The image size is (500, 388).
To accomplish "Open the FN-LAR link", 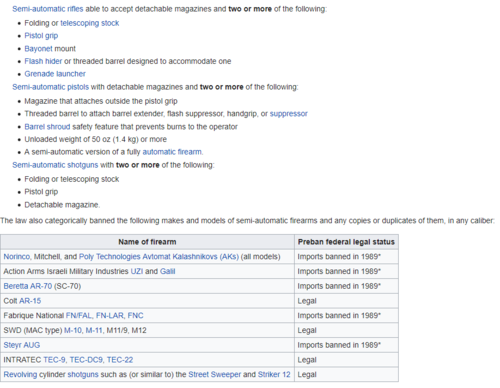I will pyautogui.click(x=110, y=315).
